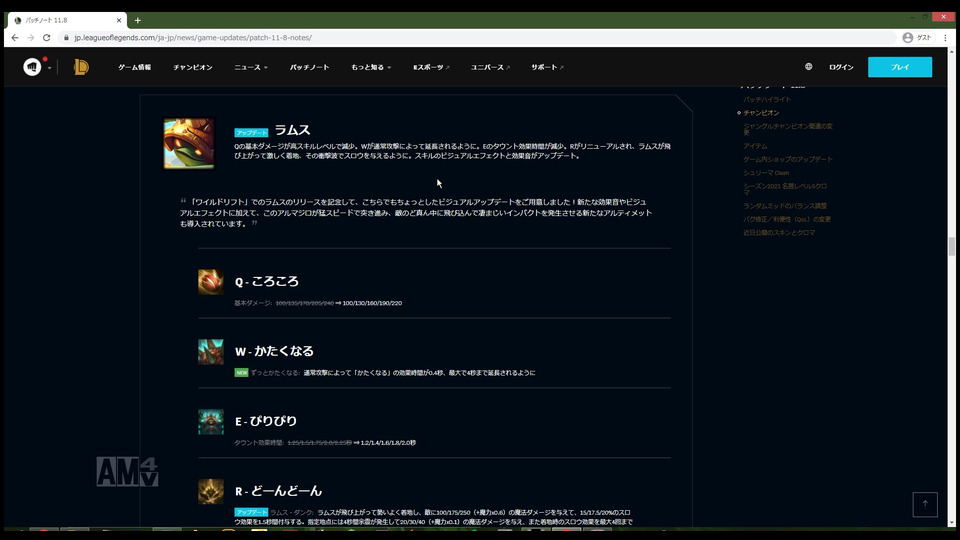The image size is (960, 540).
Task: Click the 1.2/1.4/1.6/1.8/2.0秒 taunt duration values
Action: click(388, 443)
